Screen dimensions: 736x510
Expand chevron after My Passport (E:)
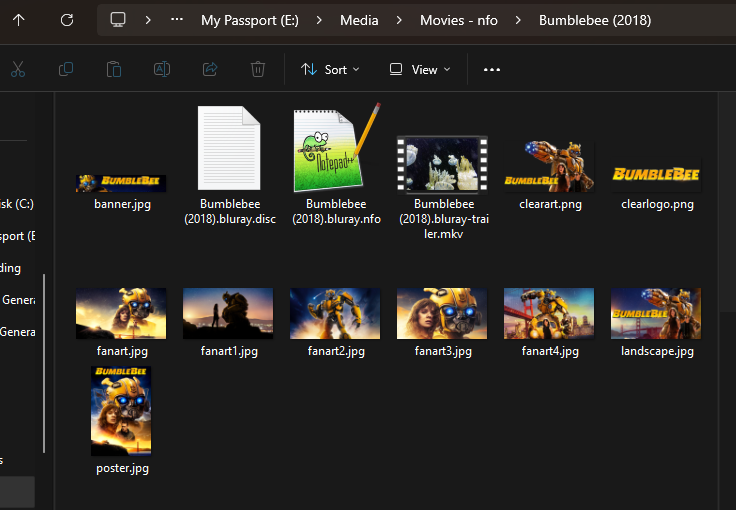tap(321, 20)
